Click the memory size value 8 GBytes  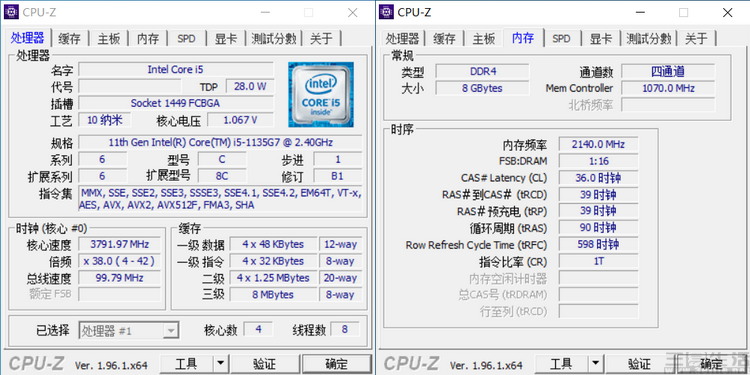click(x=483, y=88)
